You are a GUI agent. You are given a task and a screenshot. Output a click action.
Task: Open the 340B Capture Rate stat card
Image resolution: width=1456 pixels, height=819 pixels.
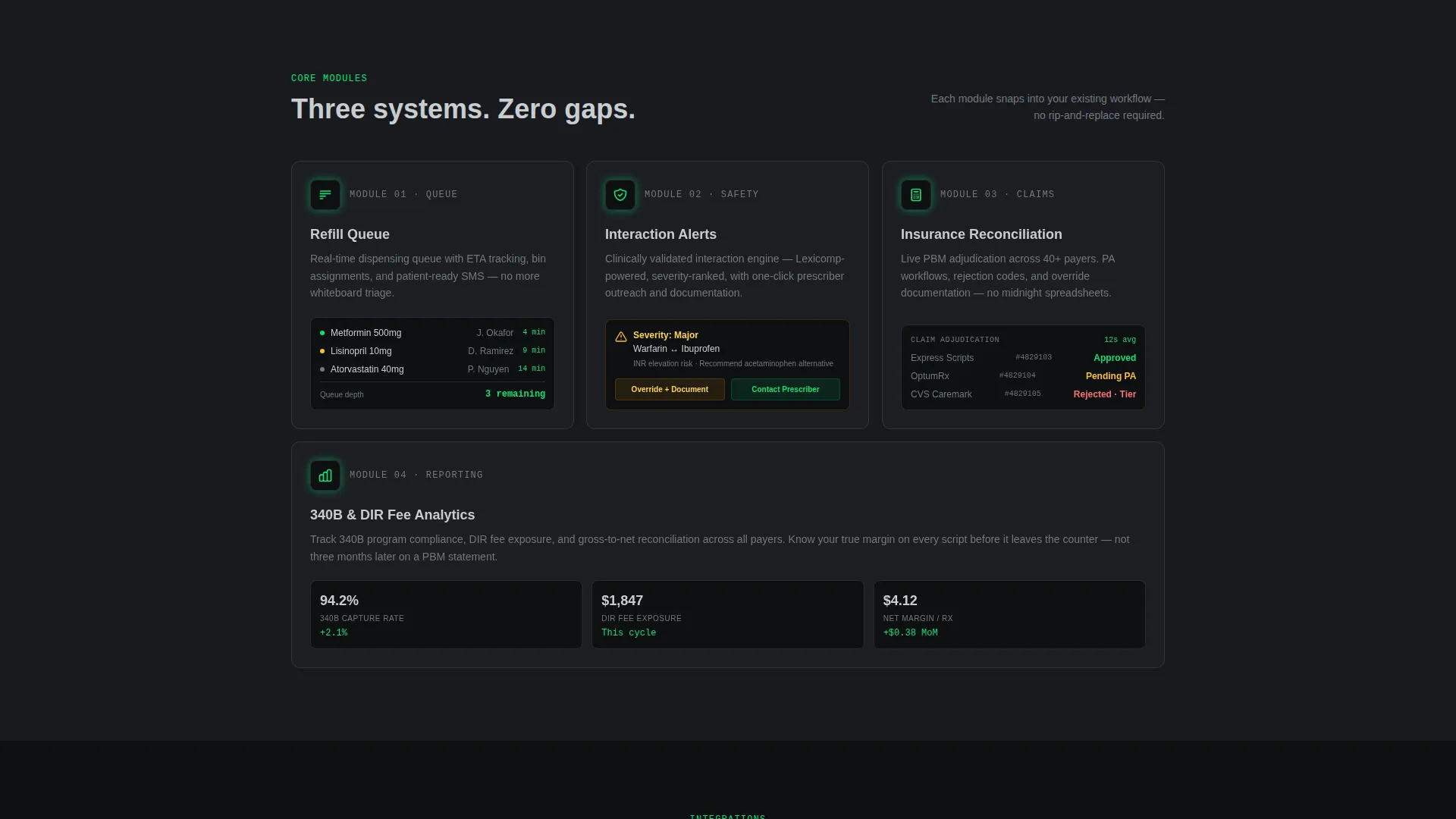coord(446,615)
